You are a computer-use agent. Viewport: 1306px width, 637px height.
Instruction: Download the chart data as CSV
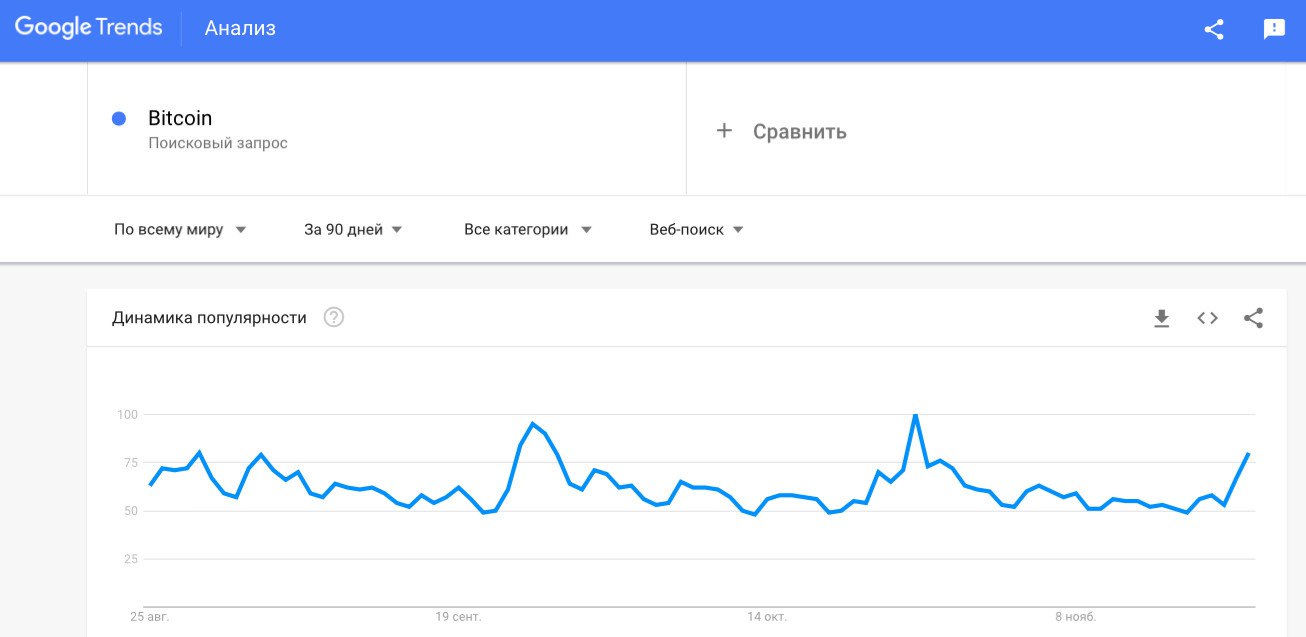(x=1161, y=318)
